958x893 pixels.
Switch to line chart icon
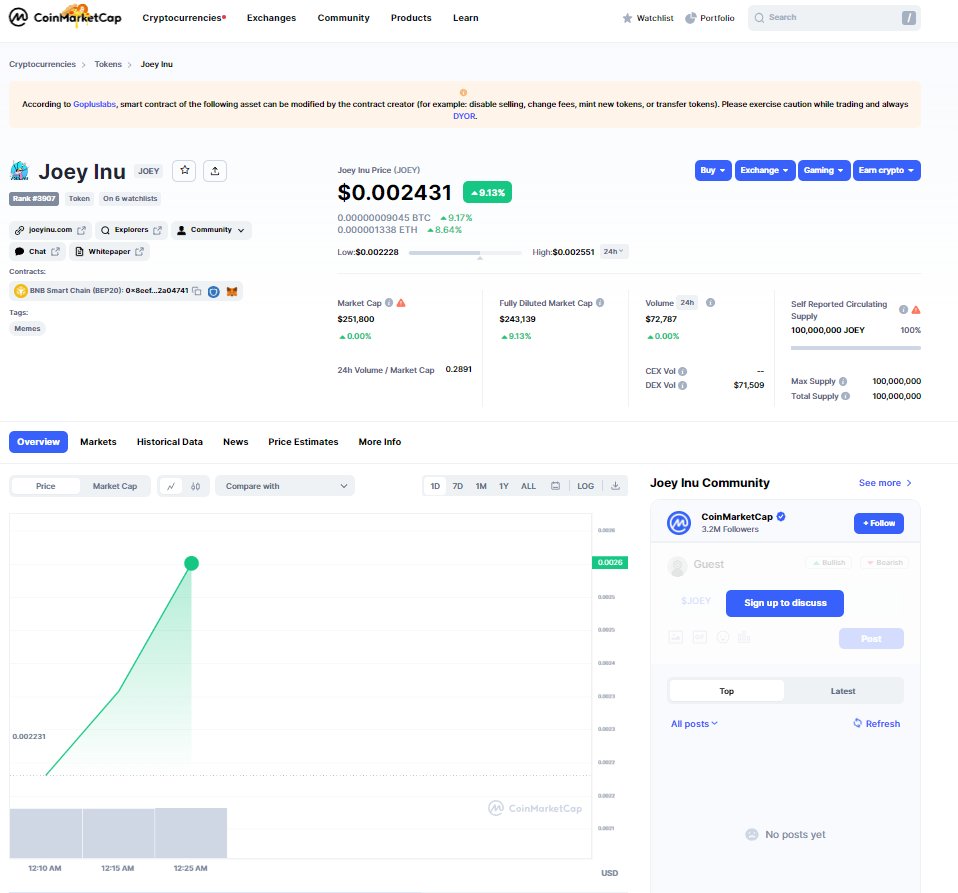[171, 486]
